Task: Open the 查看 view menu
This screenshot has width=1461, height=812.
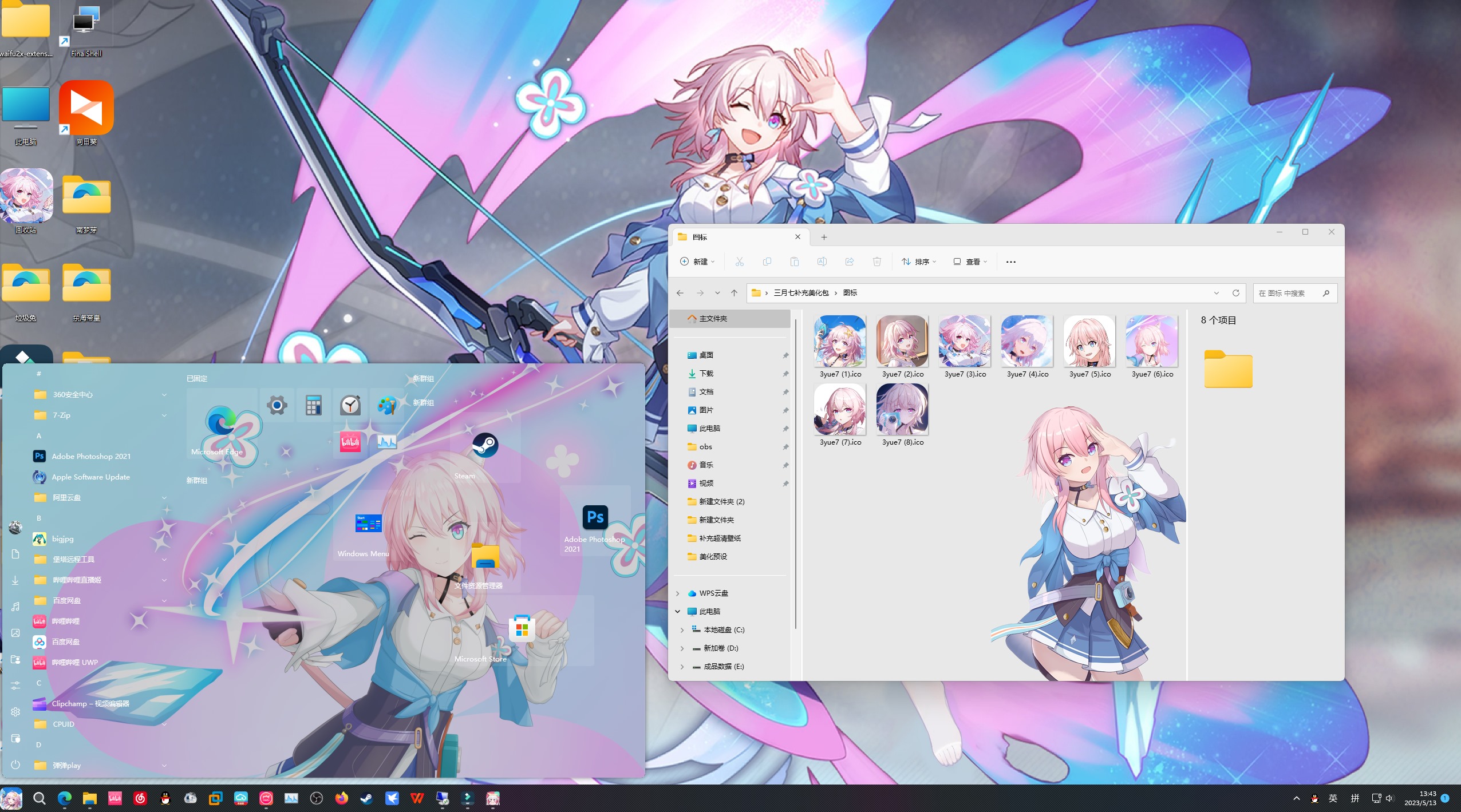Action: click(x=970, y=262)
